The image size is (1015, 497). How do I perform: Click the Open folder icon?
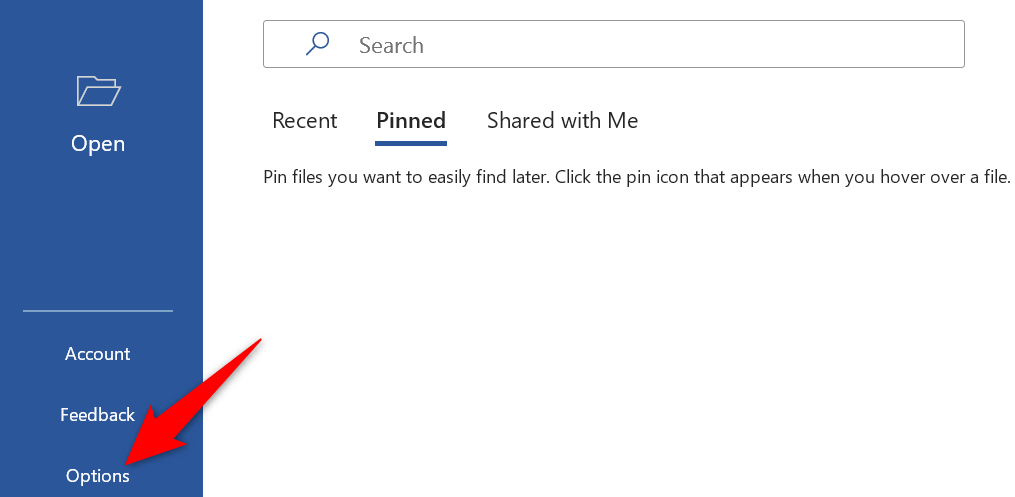click(98, 91)
